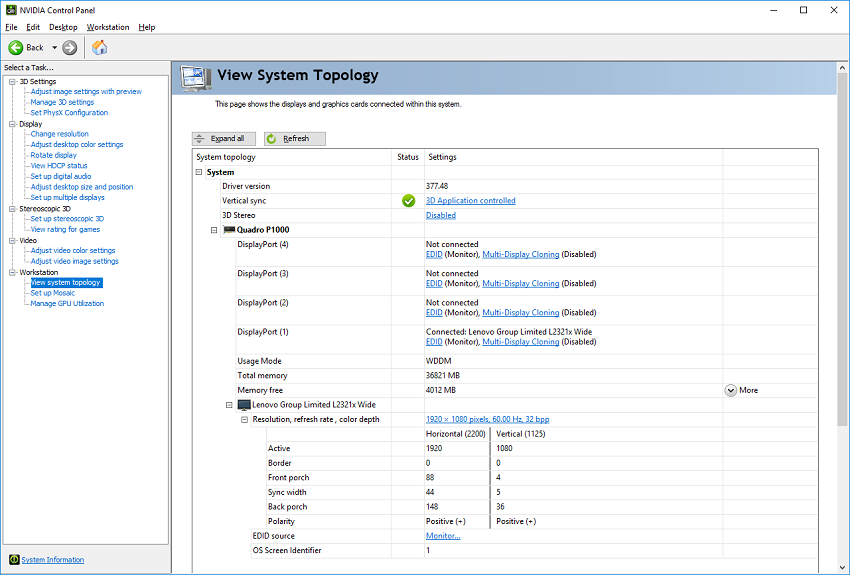
Task: Click the 3D Application controlled link
Action: [x=471, y=201]
